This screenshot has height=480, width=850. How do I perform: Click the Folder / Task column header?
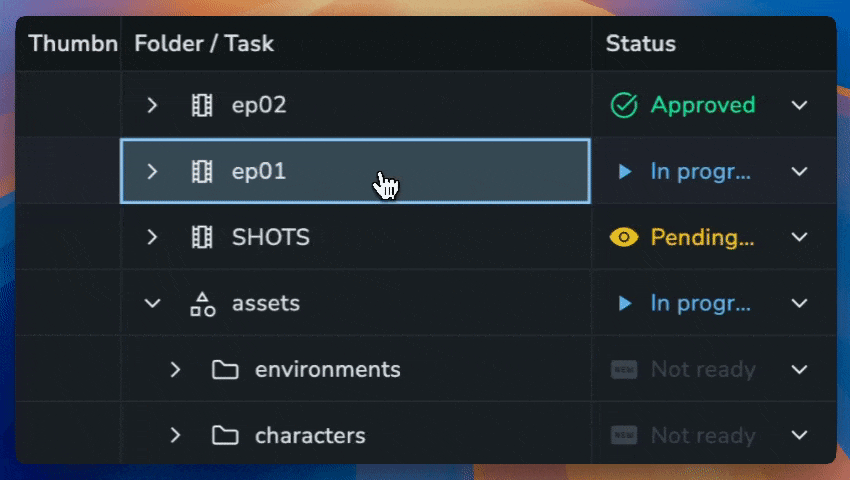pos(204,44)
